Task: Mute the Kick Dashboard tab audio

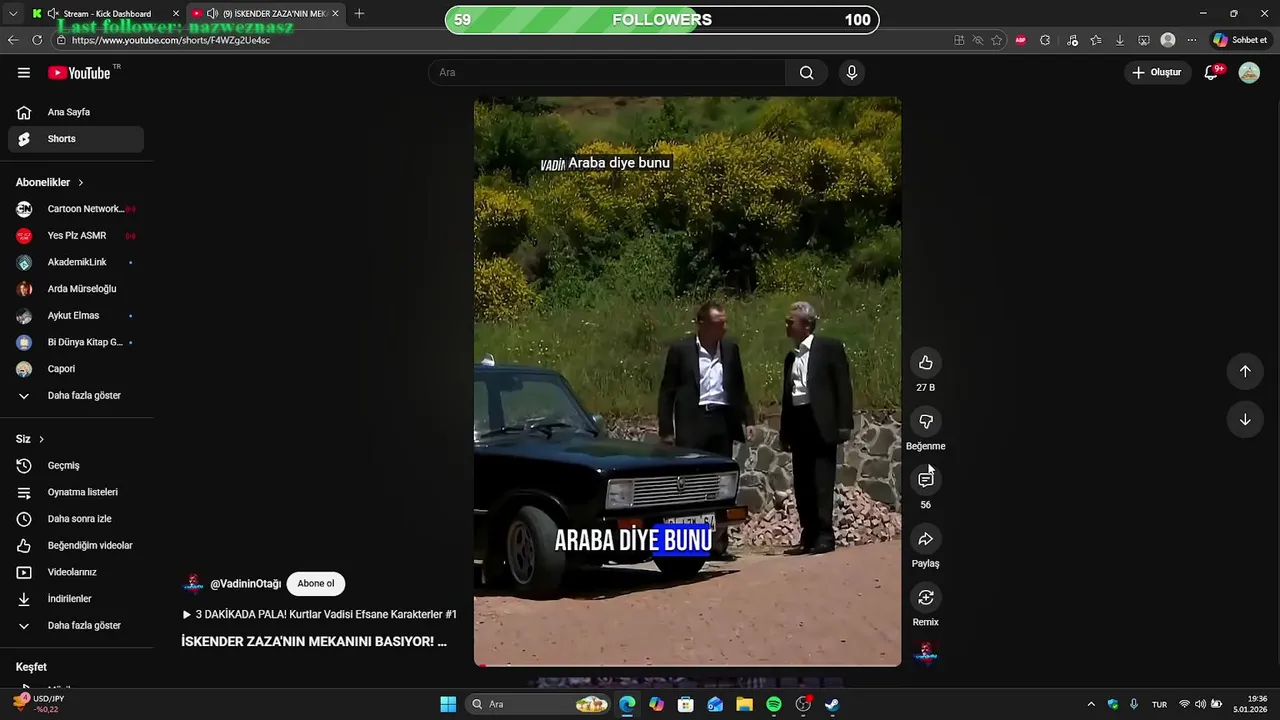Action: tap(52, 13)
